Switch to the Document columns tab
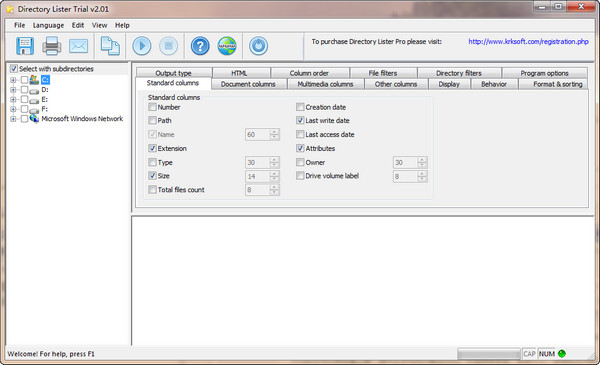This screenshot has width=600, height=365. (248, 84)
